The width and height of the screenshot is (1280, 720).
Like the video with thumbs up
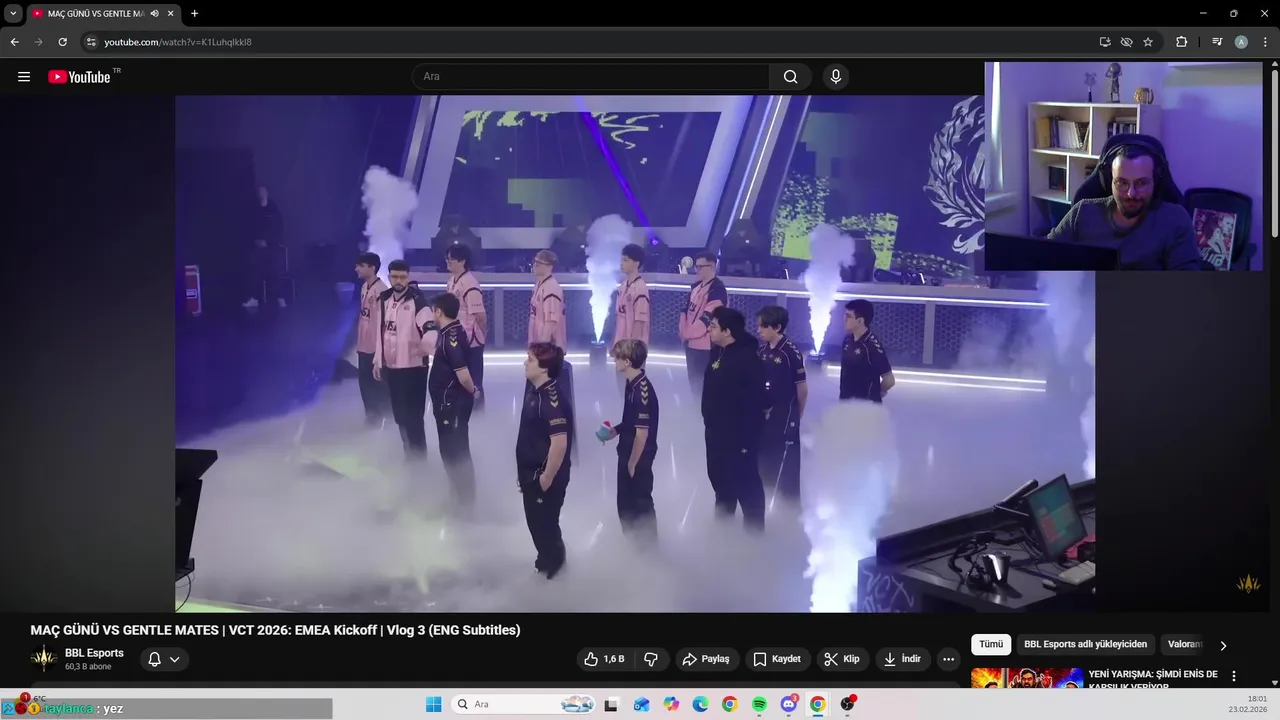(x=604, y=659)
